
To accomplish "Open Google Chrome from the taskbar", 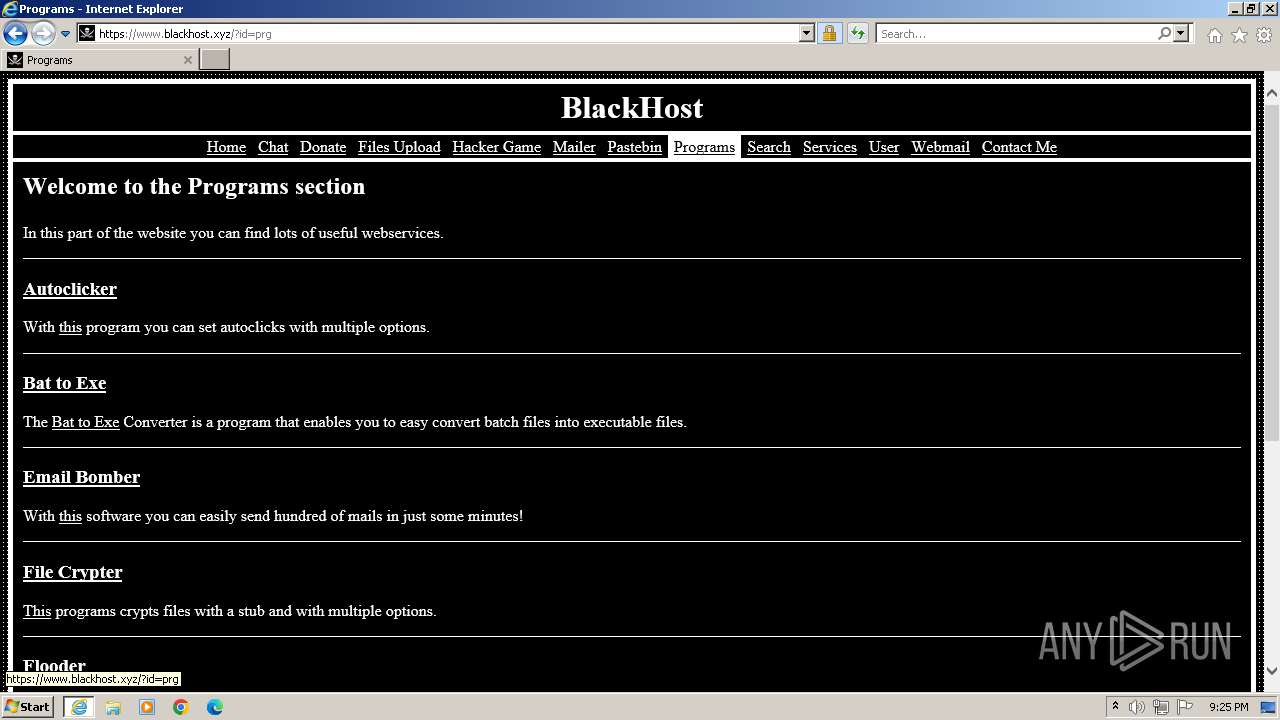I will [181, 707].
